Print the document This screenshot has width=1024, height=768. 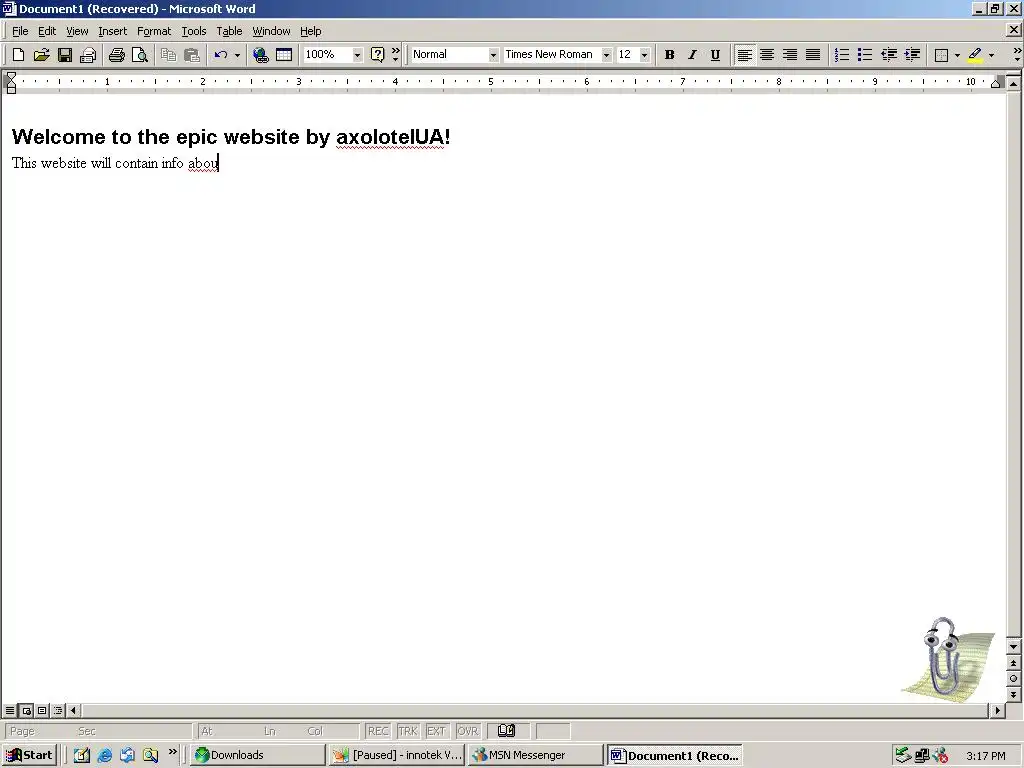pos(117,55)
